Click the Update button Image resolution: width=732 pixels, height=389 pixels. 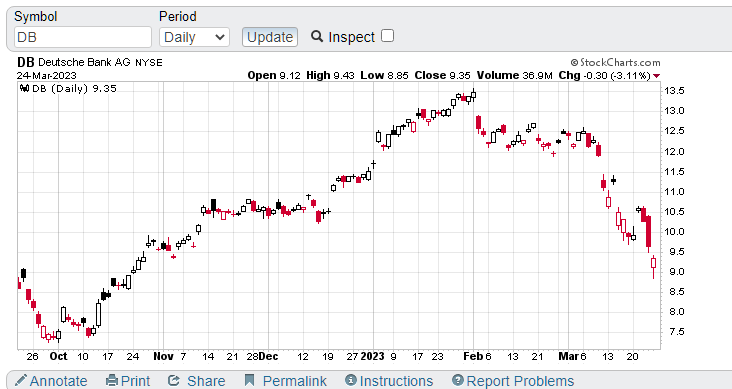tap(270, 37)
